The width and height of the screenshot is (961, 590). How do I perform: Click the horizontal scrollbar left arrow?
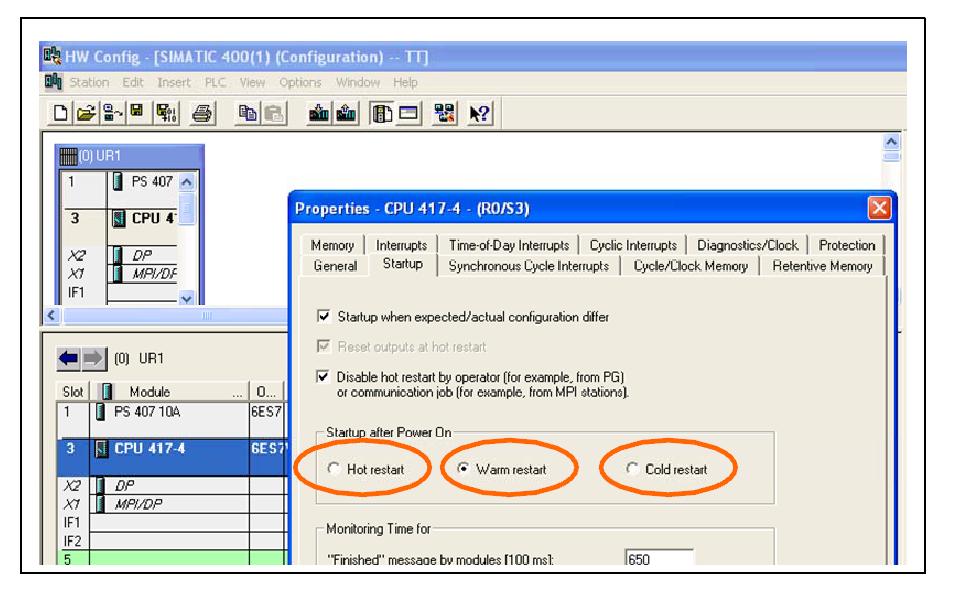pyautogui.click(x=52, y=315)
